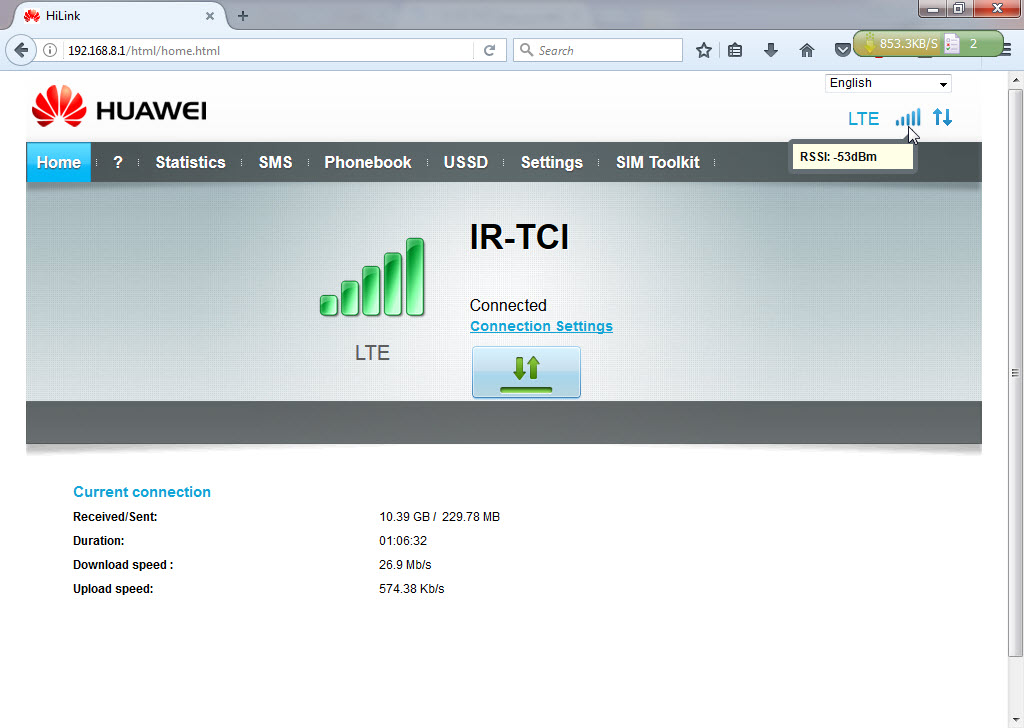Viewport: 1024px width, 728px height.
Task: Open the Home tab
Action: pos(59,162)
